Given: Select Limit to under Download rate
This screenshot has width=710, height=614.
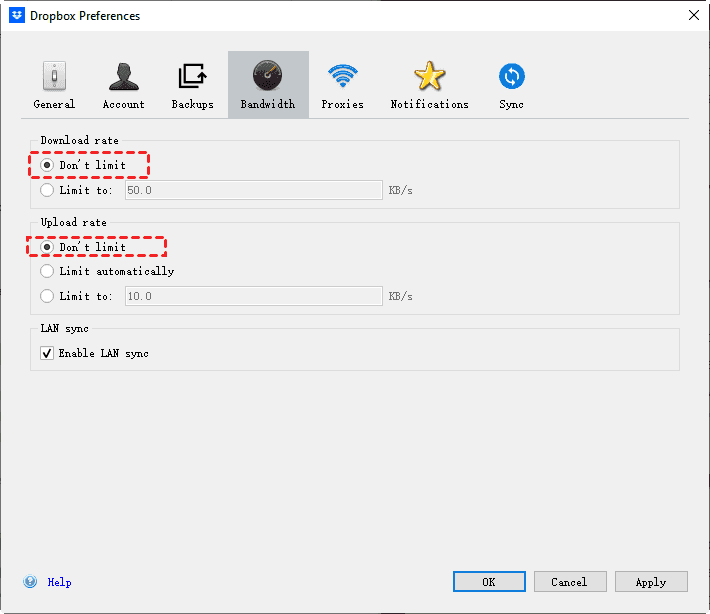Looking at the screenshot, I should [x=47, y=190].
